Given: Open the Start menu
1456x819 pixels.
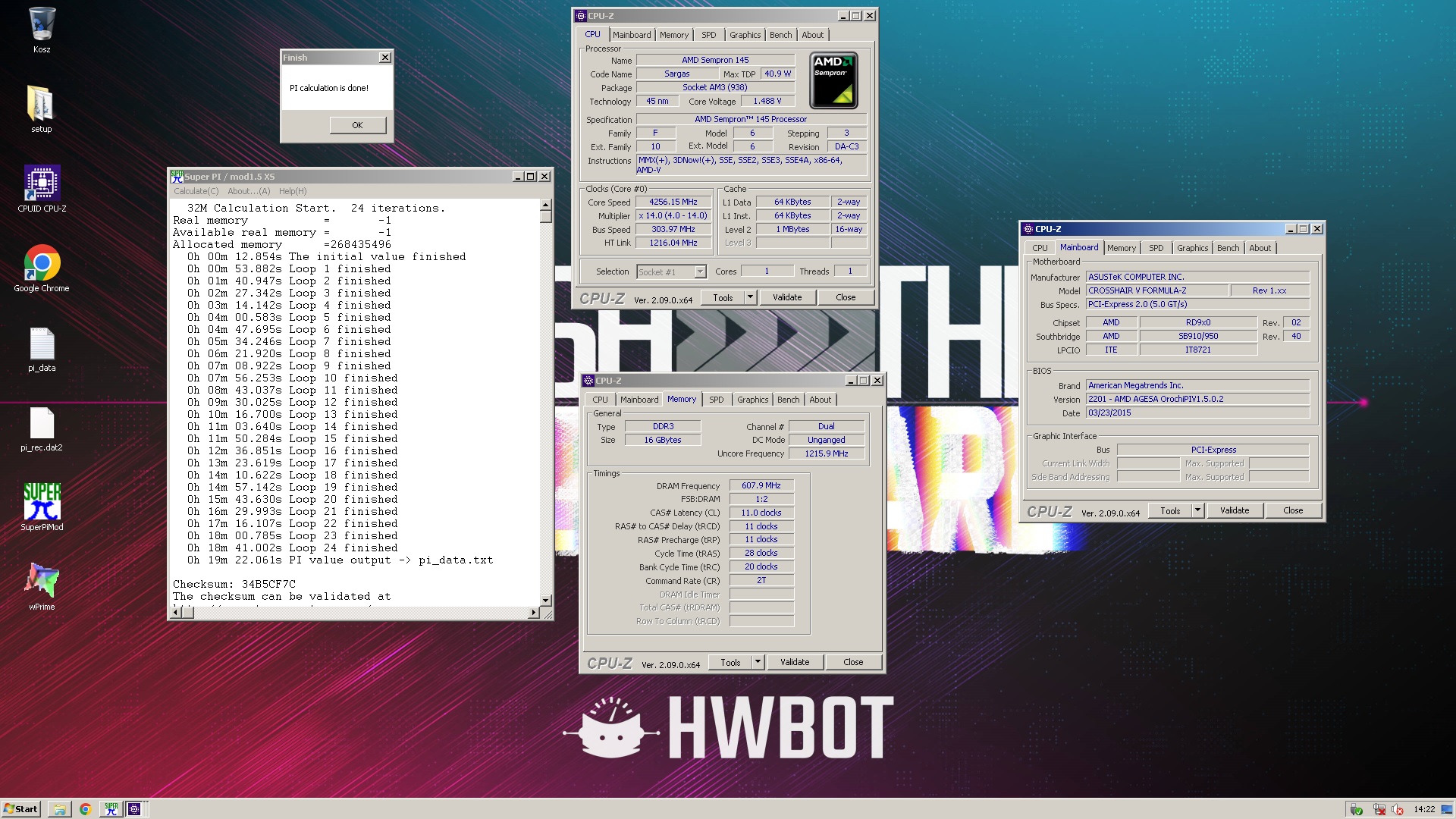Looking at the screenshot, I should (20, 809).
